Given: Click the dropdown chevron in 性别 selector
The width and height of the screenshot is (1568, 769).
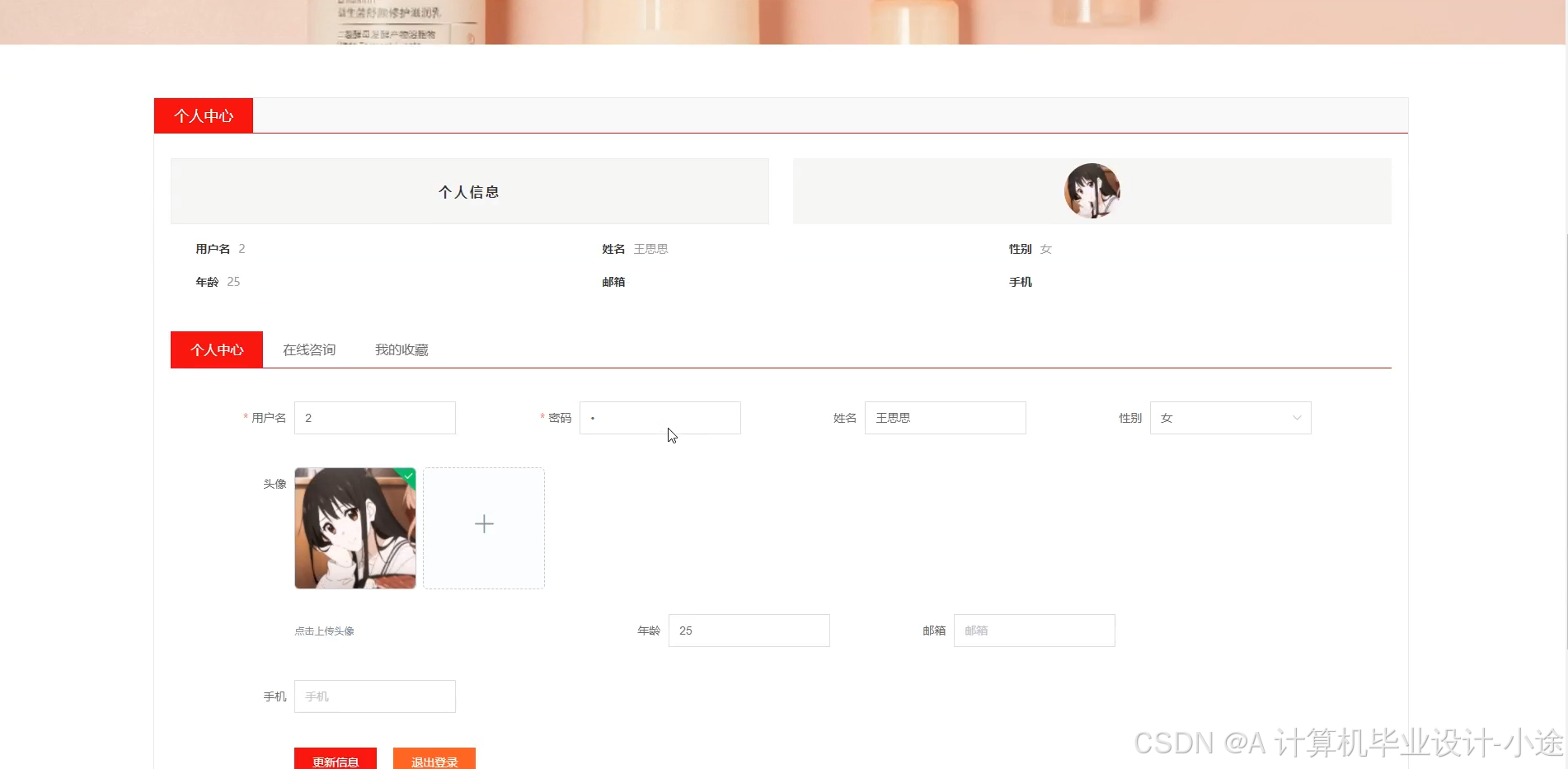Looking at the screenshot, I should 1297,418.
